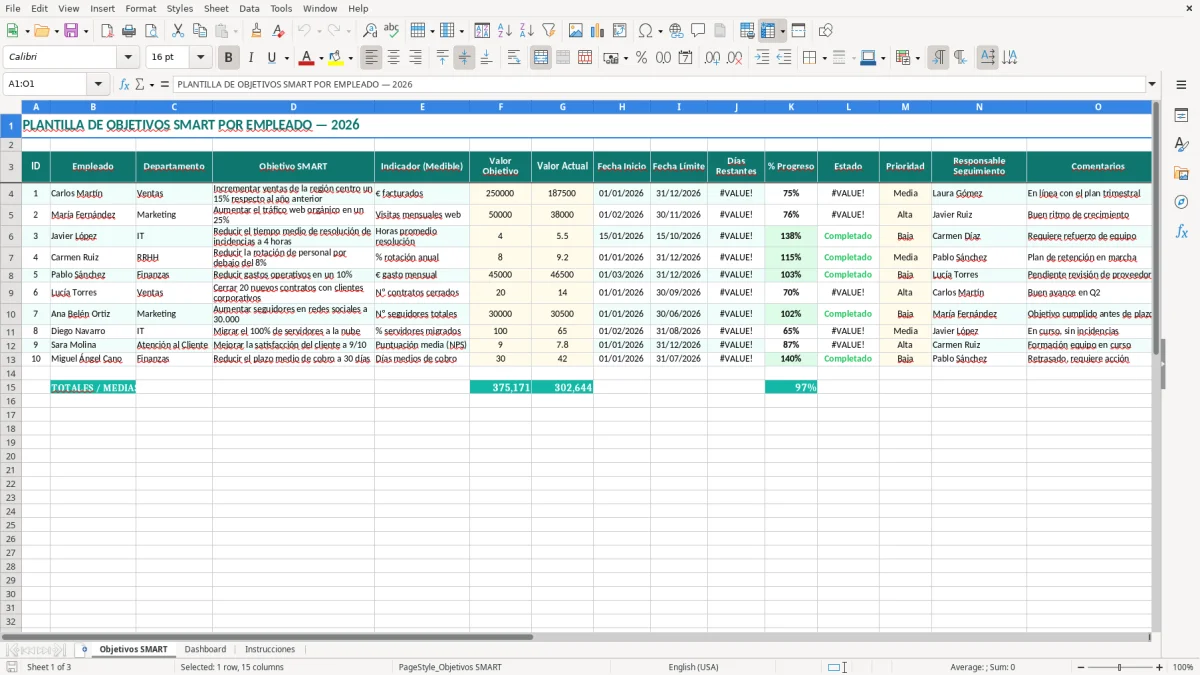
Task: Open the Sheet menu
Action: coord(216,8)
